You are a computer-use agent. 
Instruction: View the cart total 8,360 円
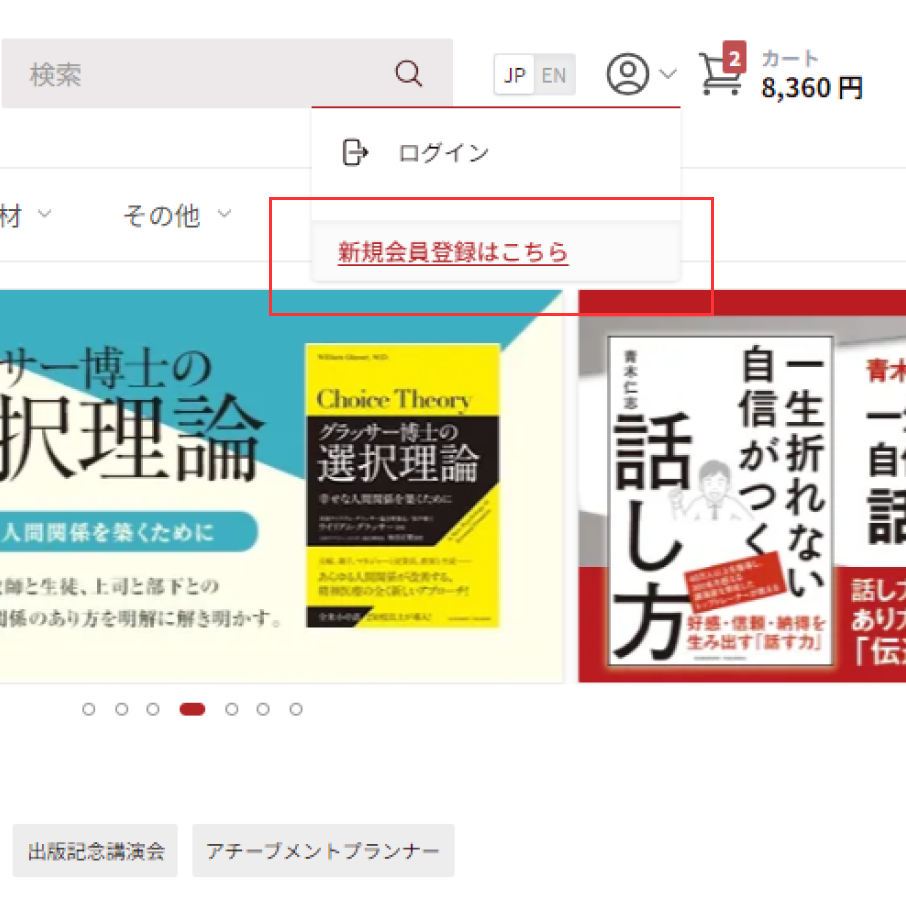click(x=812, y=88)
